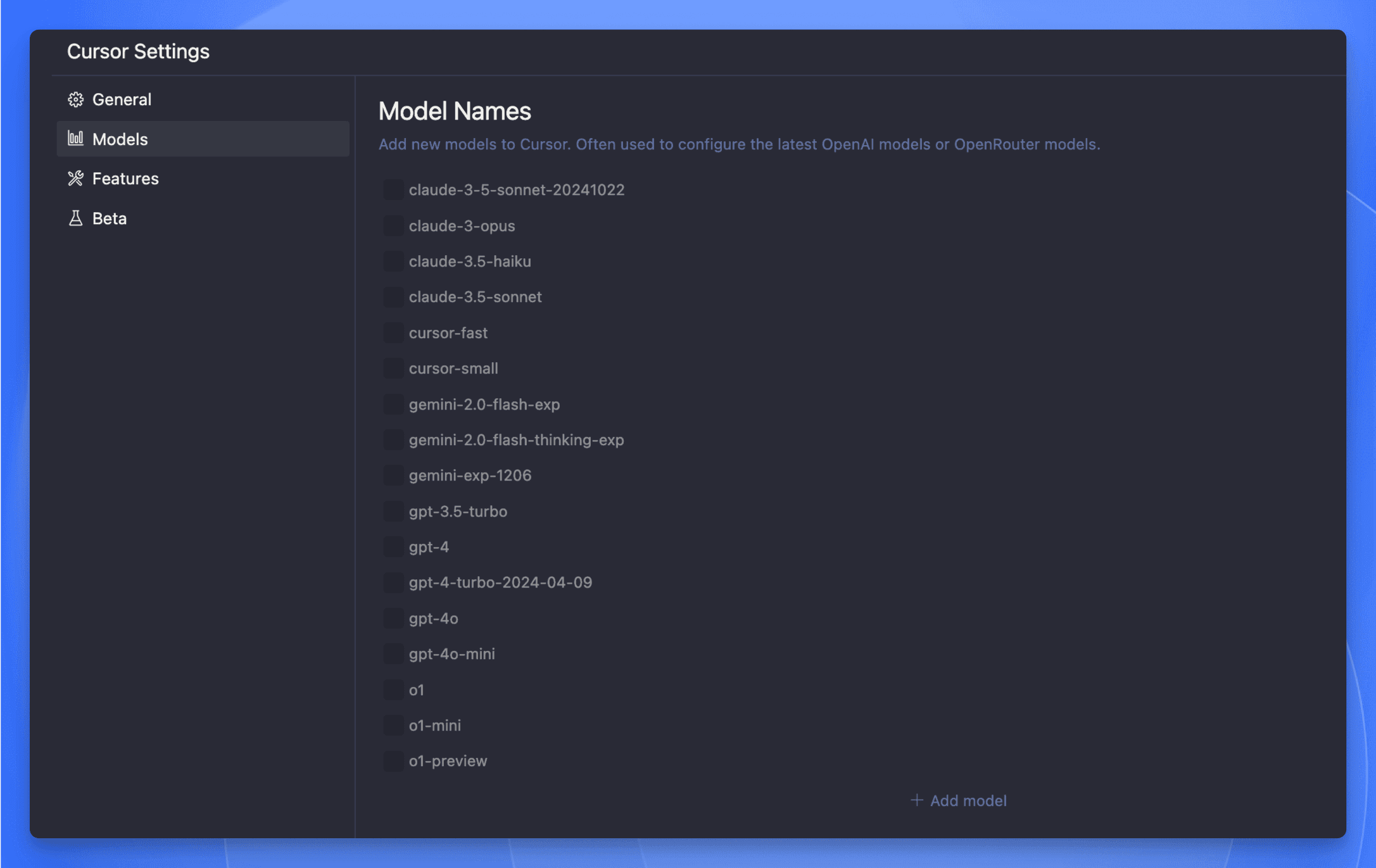Toggle the claude-3.5-haiku checkbox
The image size is (1376, 868).
pos(393,261)
